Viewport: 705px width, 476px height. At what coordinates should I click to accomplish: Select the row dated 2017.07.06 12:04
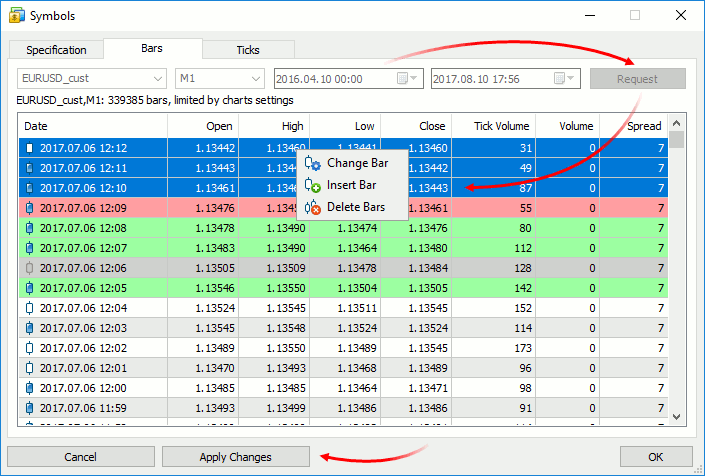(x=344, y=308)
